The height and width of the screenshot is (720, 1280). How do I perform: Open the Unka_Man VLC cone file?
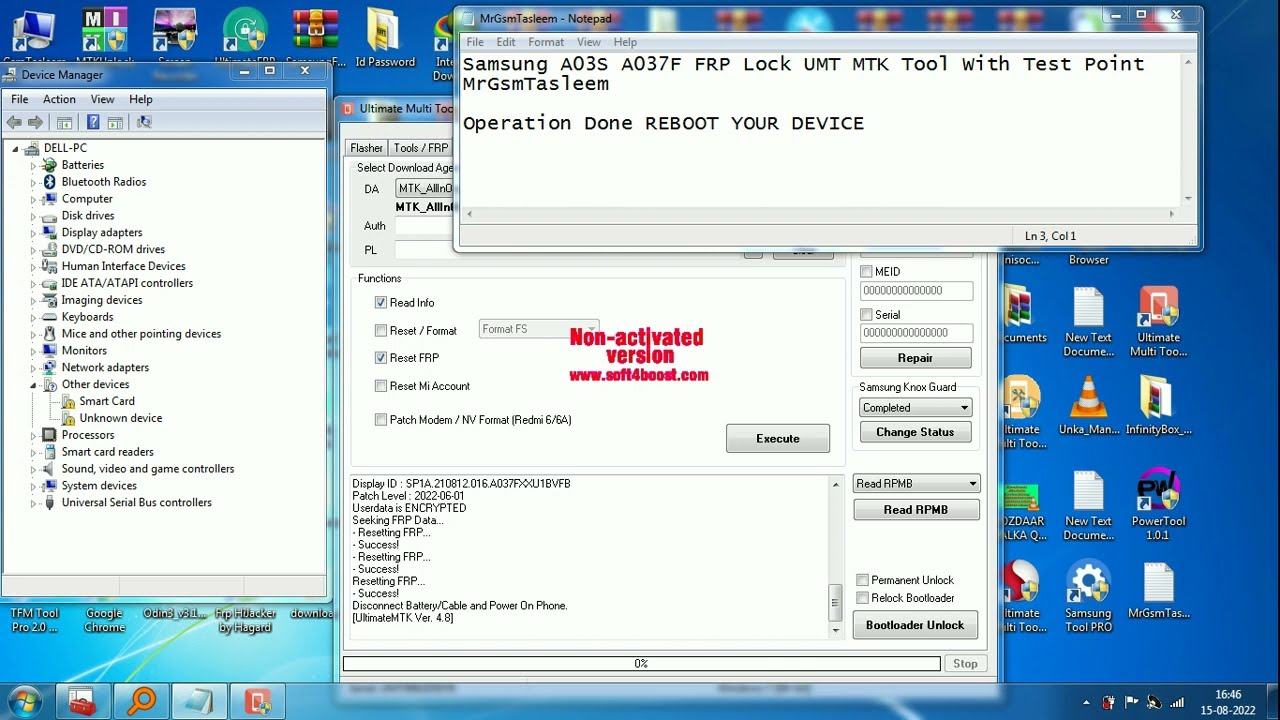[1088, 406]
